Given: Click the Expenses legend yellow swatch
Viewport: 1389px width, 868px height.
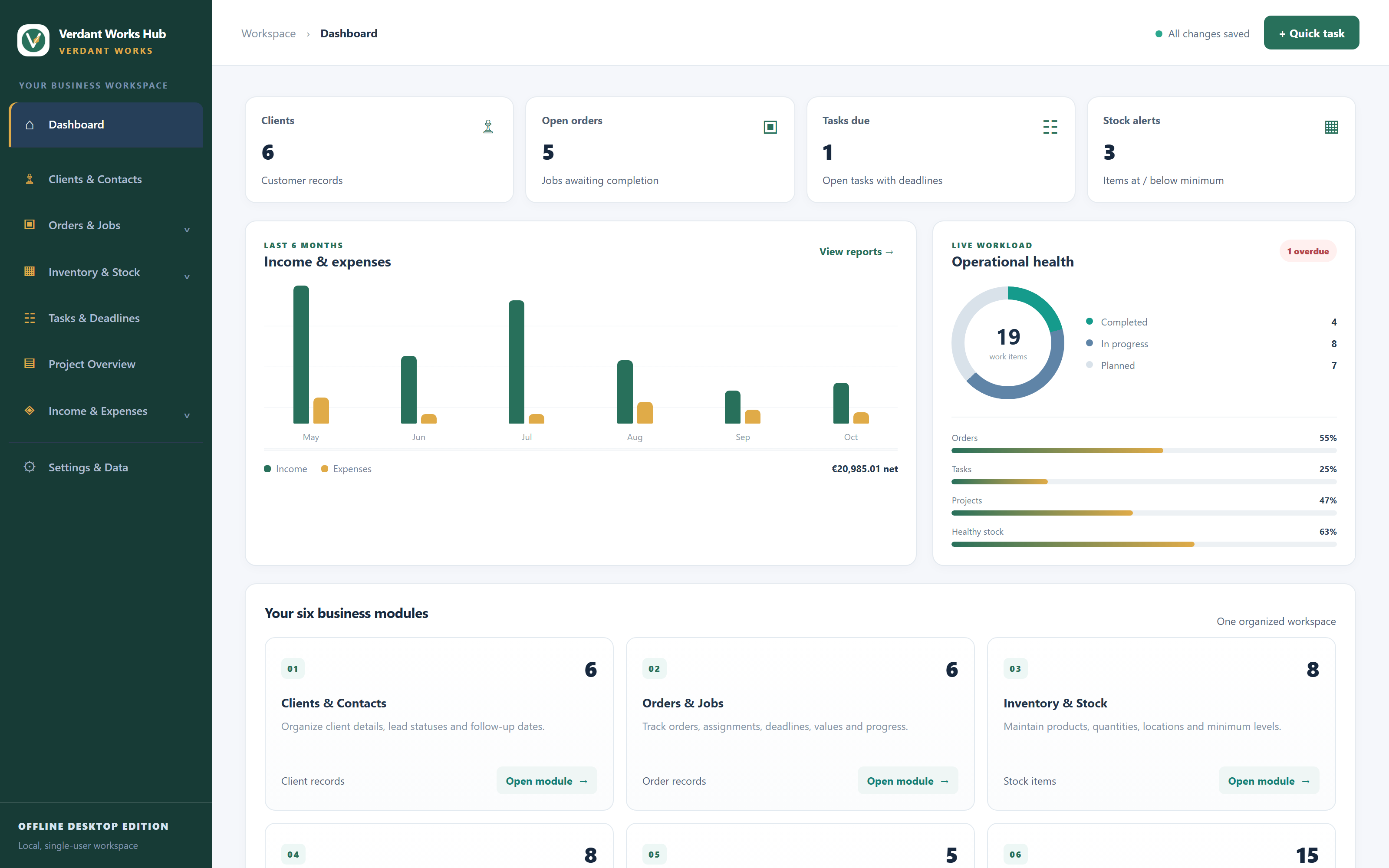Looking at the screenshot, I should click(324, 468).
